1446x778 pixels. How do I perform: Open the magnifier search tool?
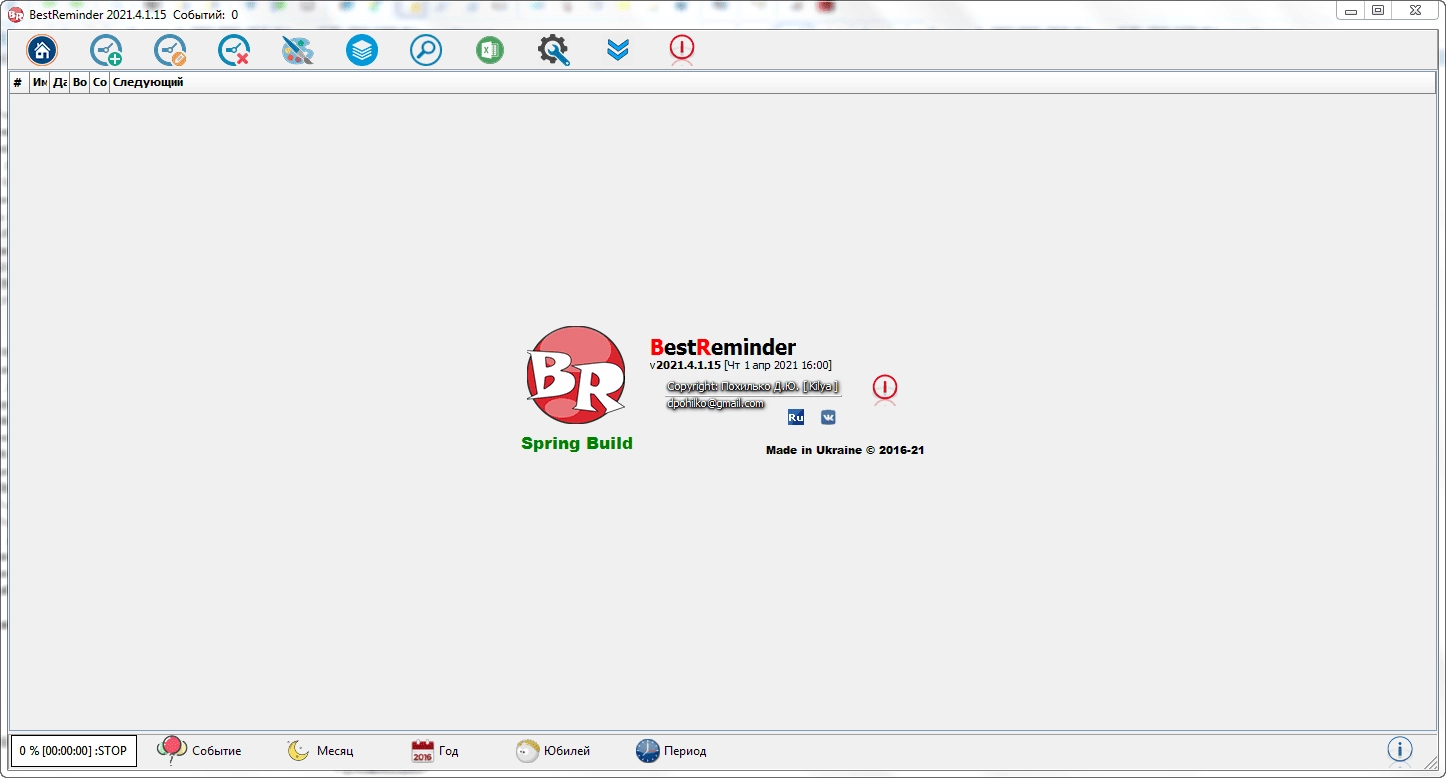[x=426, y=50]
